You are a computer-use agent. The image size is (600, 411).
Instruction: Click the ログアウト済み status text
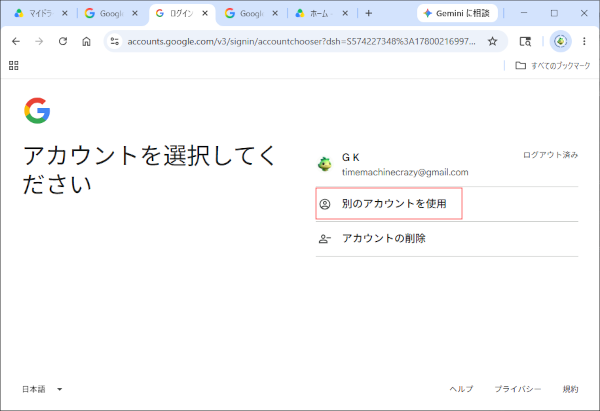550,155
